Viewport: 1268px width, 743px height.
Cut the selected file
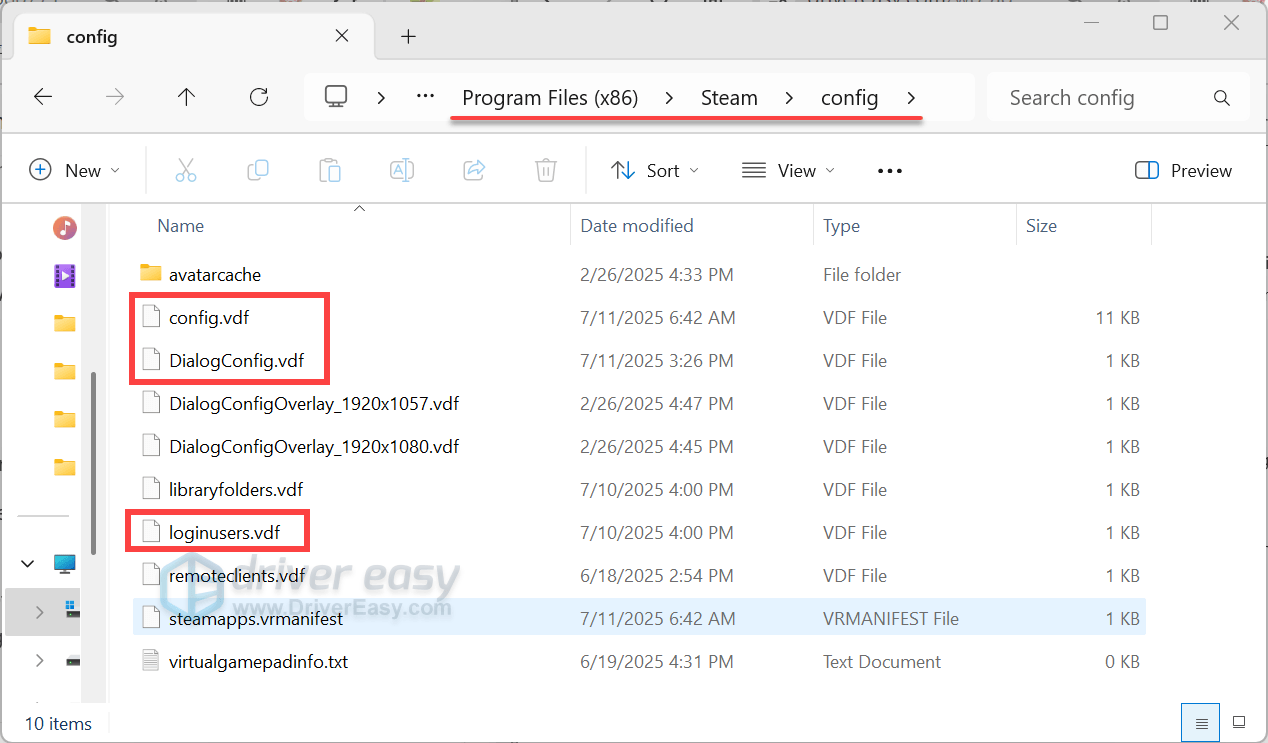(x=186, y=170)
